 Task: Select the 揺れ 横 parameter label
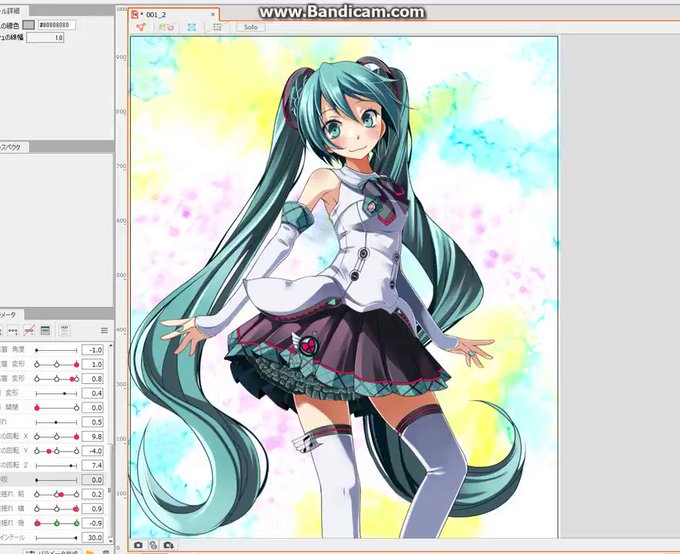[x=12, y=508]
